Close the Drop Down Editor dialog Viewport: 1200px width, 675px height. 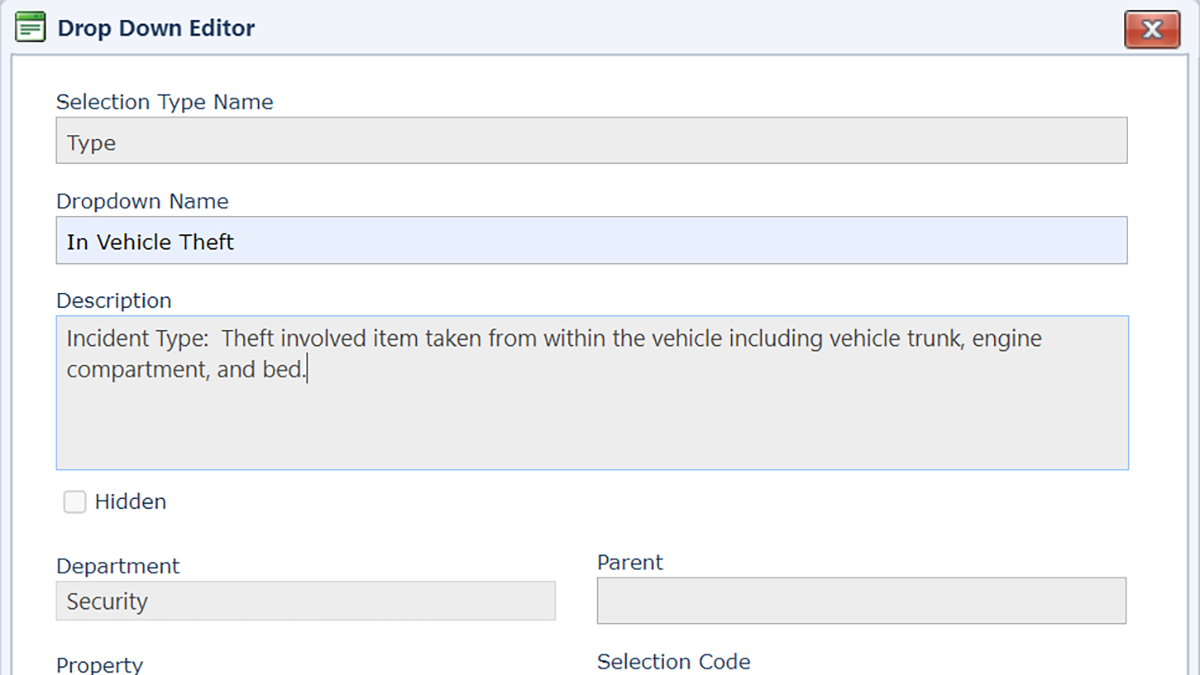point(1152,29)
